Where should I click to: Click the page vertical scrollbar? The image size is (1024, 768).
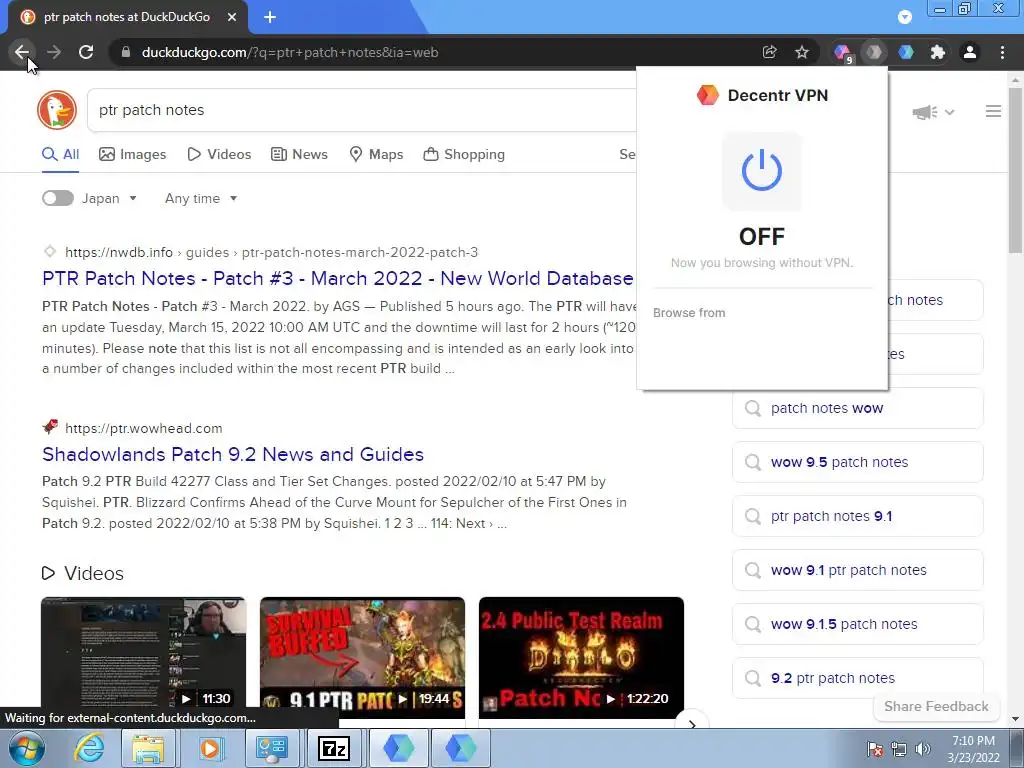point(1016,170)
